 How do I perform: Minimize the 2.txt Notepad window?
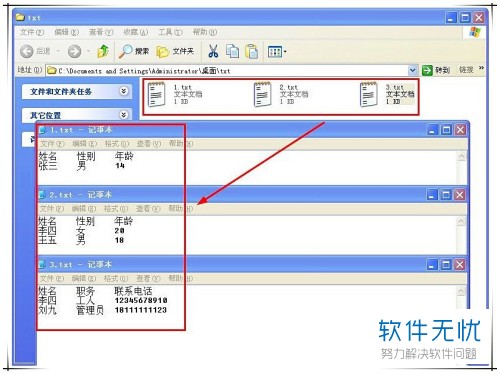[432, 195]
